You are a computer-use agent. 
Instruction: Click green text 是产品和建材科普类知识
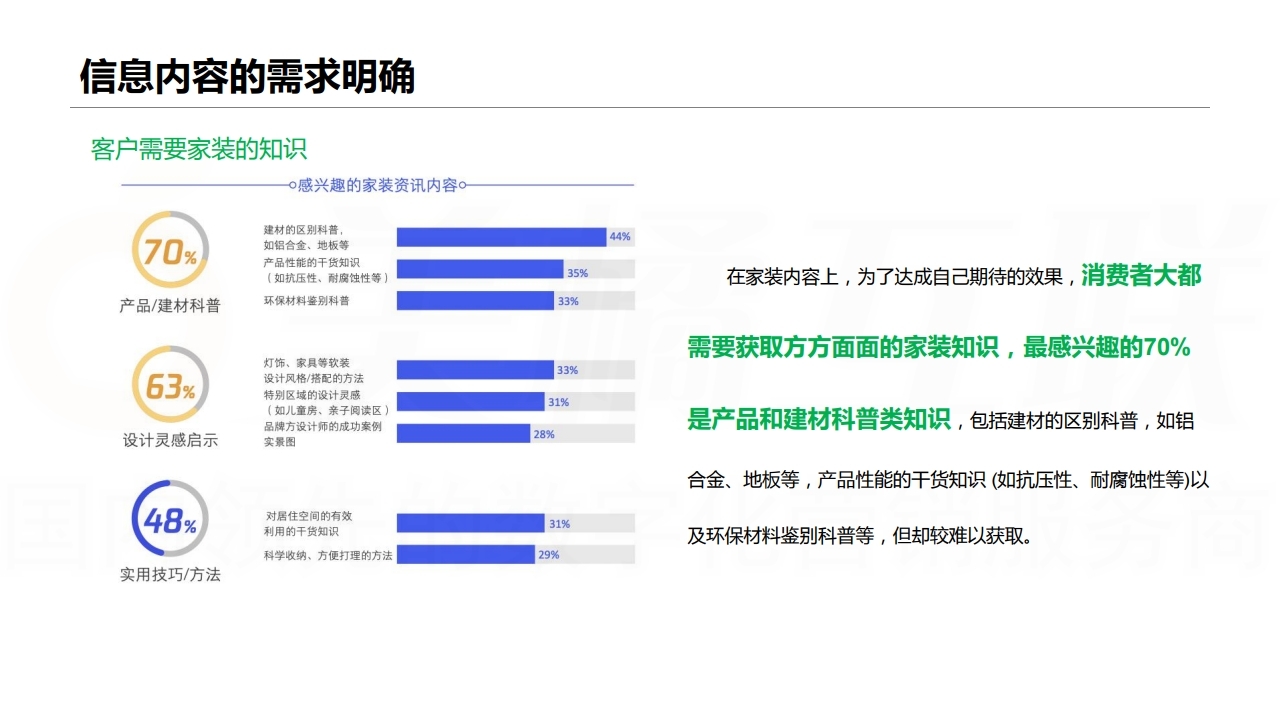coord(819,420)
